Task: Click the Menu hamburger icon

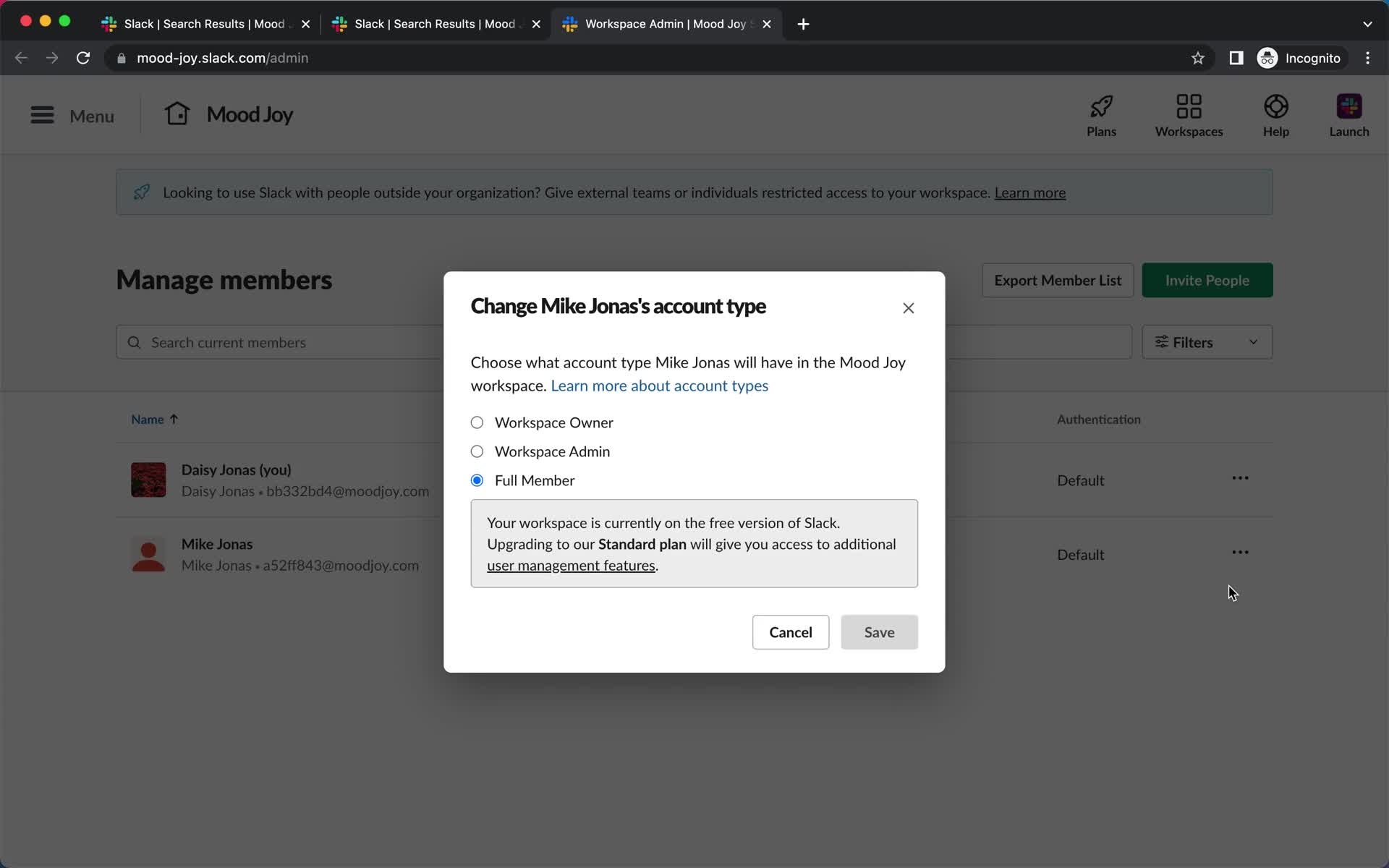Action: click(x=42, y=114)
